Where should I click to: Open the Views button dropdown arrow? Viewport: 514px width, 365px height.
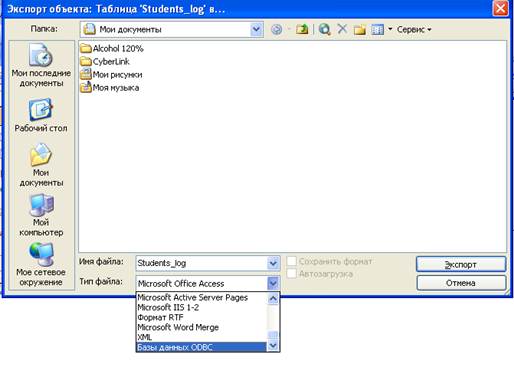[x=390, y=29]
